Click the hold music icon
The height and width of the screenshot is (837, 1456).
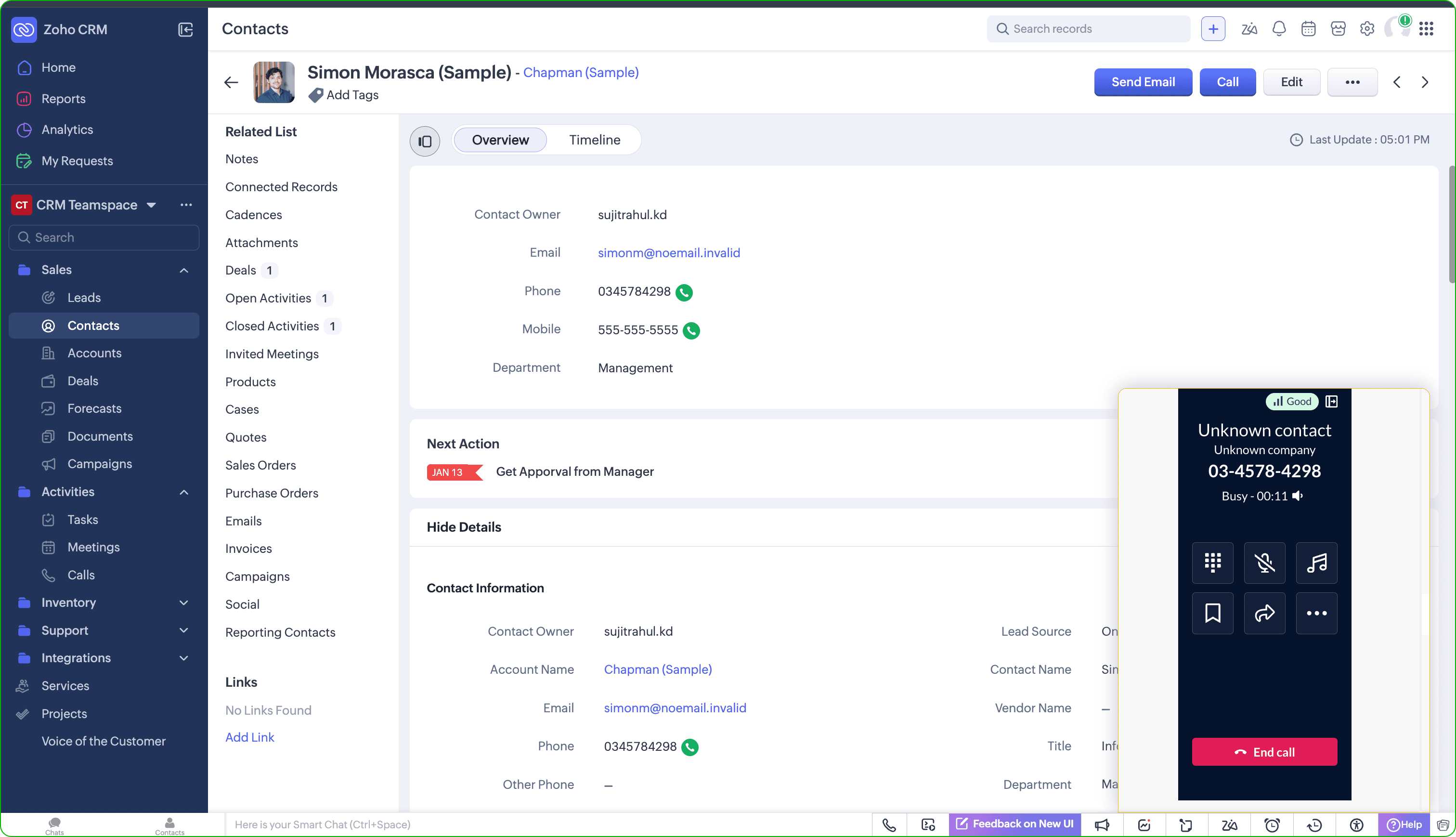[1316, 562]
